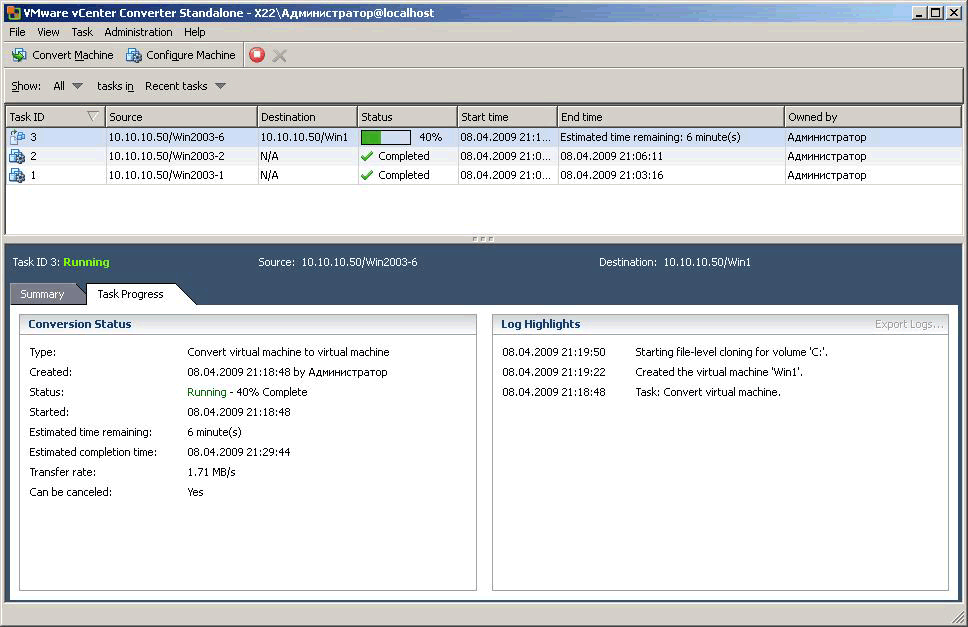Open the Administration menu
The width and height of the screenshot is (968, 627).
point(138,32)
